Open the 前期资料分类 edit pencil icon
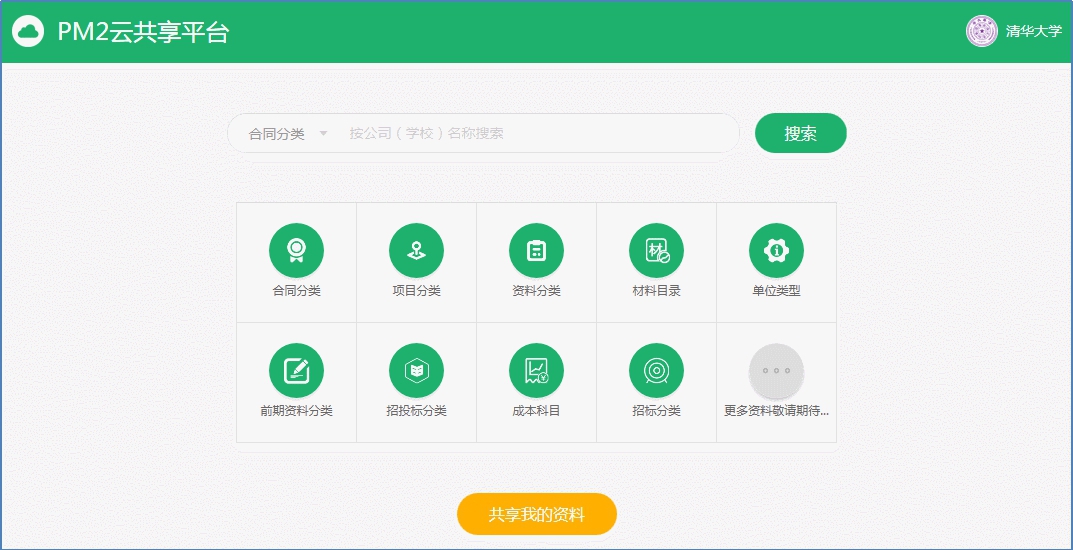 (x=296, y=370)
